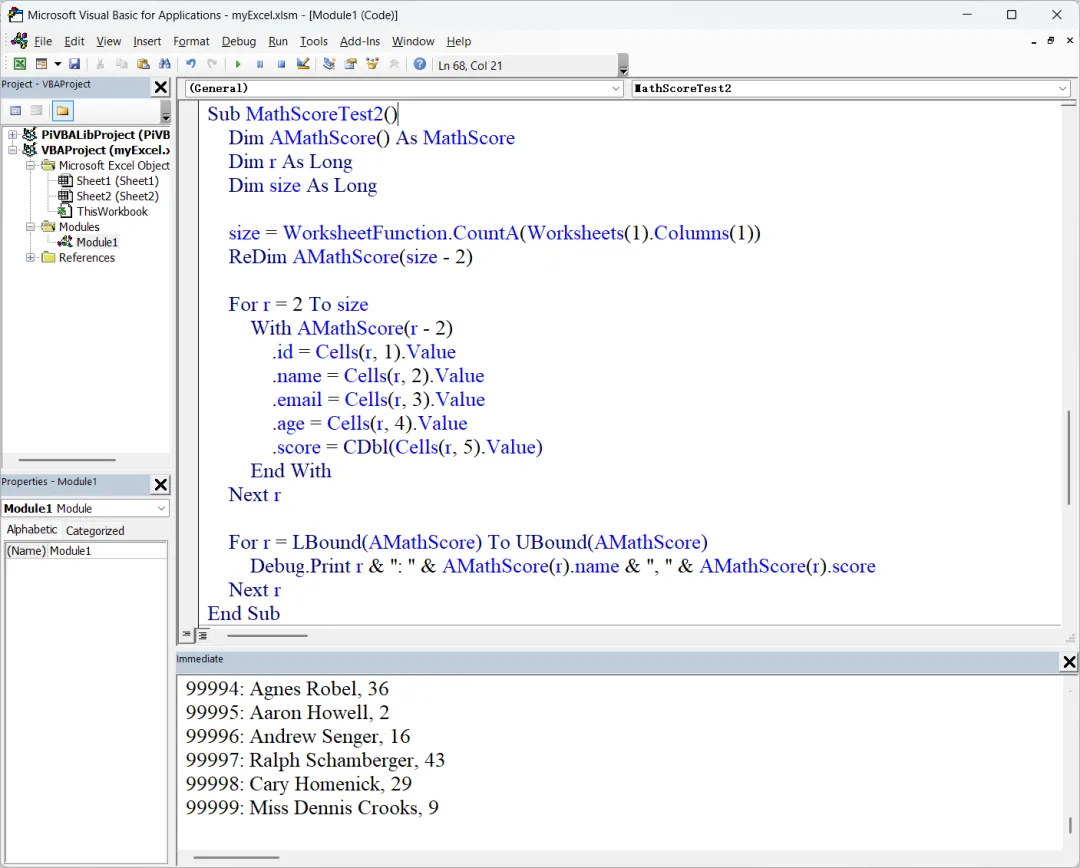Click the Copy icon in toolbar
1080x868 pixels.
pos(122,64)
